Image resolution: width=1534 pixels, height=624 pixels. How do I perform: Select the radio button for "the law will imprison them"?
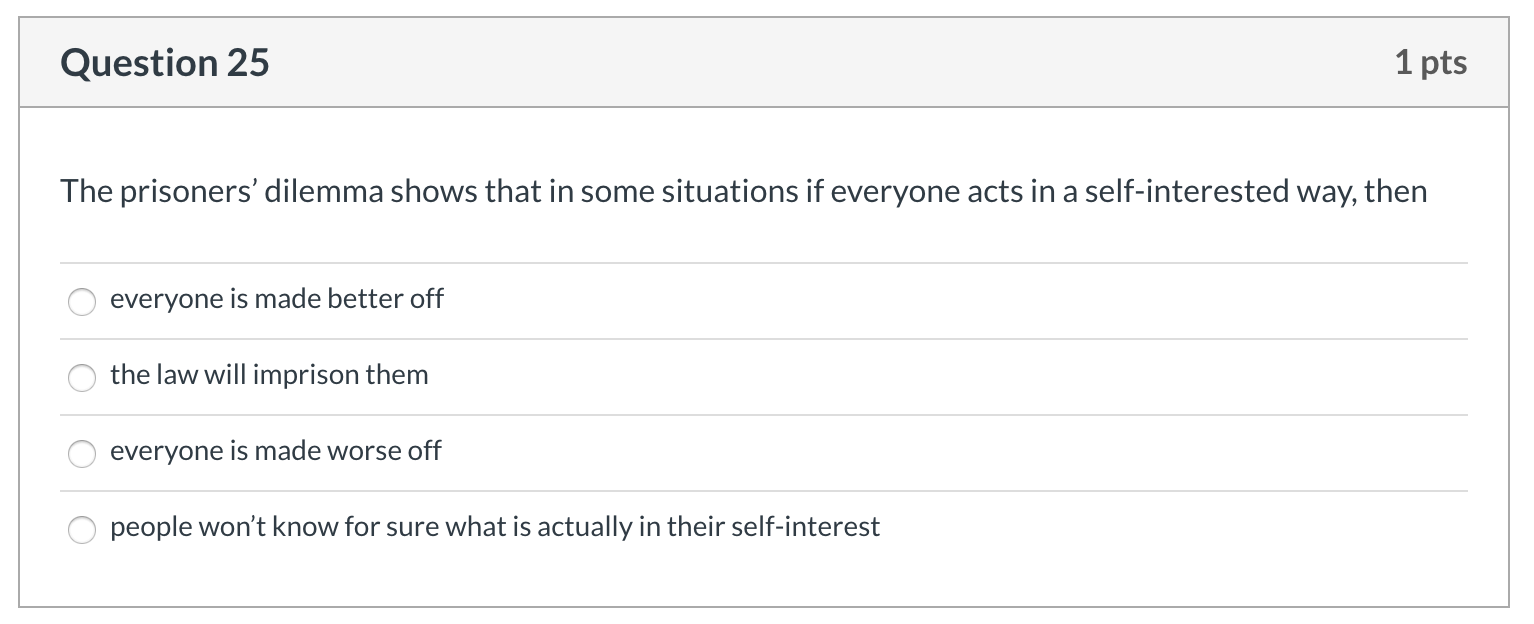pos(82,378)
